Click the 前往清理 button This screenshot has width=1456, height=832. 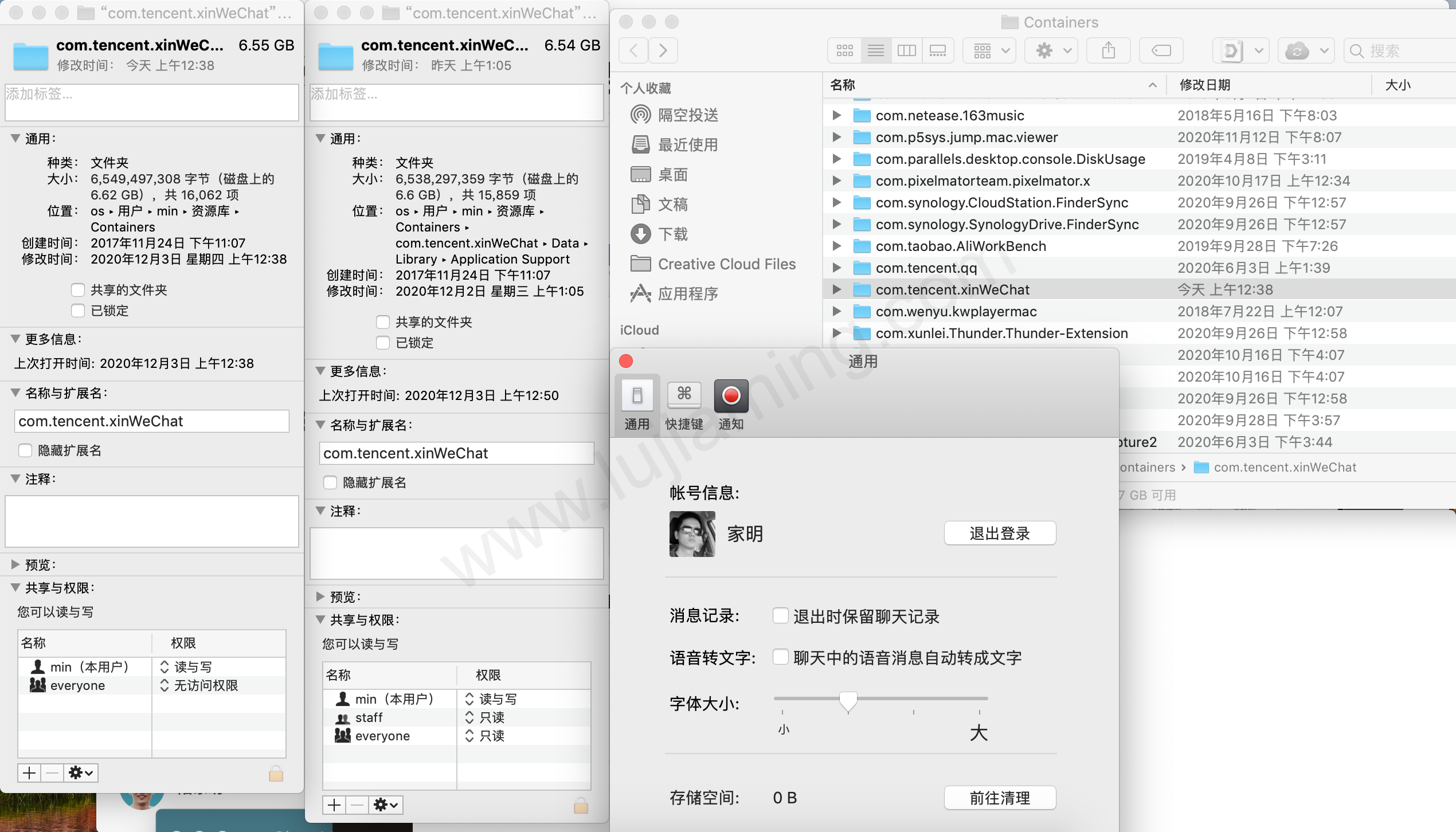tap(1000, 798)
